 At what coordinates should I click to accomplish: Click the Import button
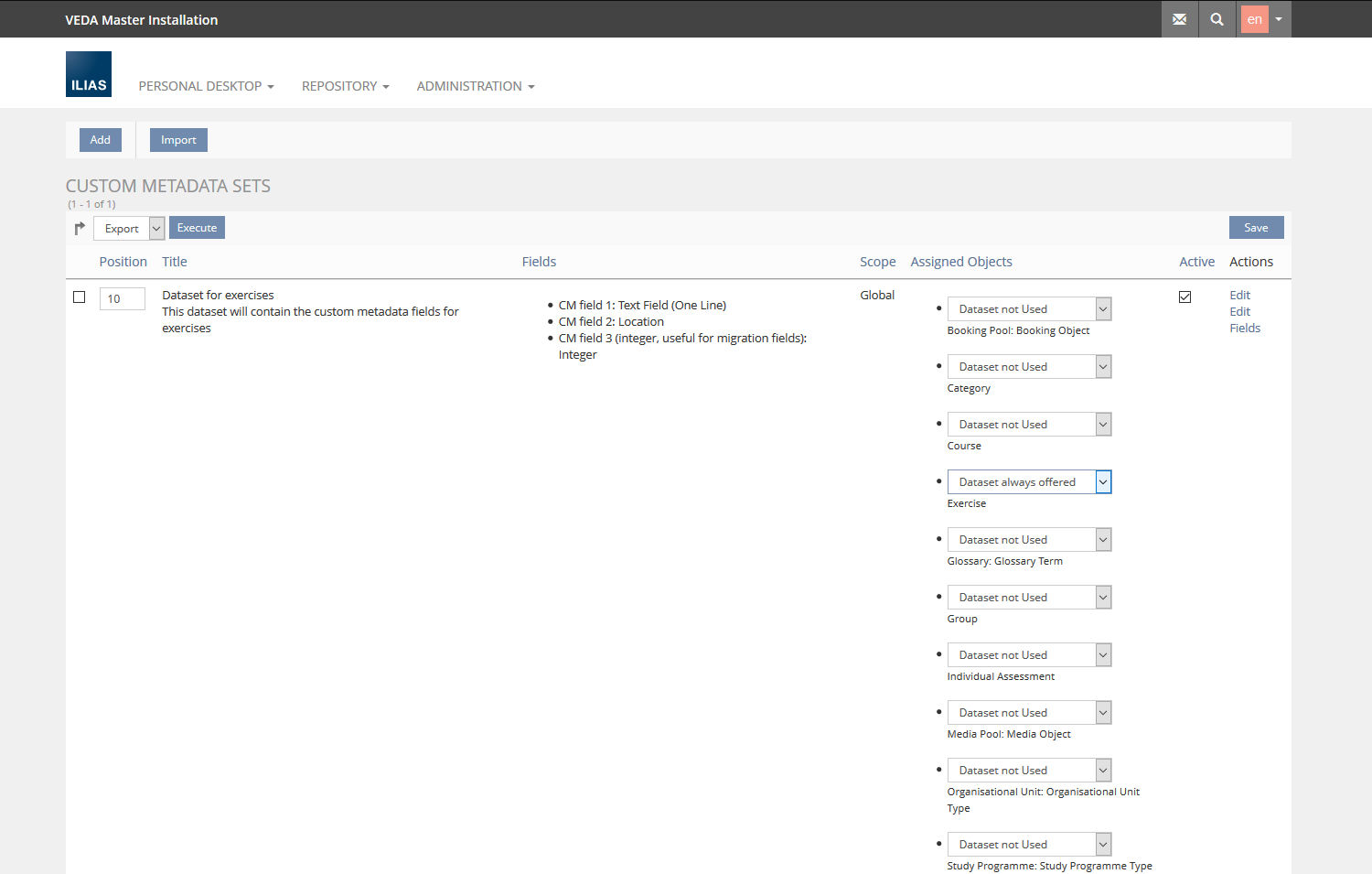[x=178, y=140]
